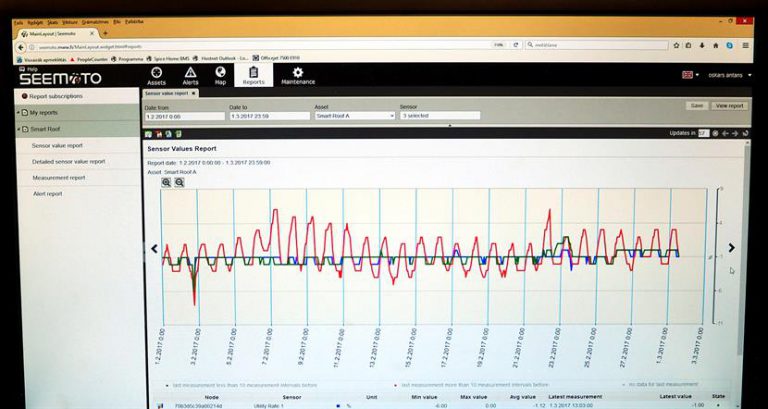Collapse the Smart Roof folder

click(x=18, y=129)
